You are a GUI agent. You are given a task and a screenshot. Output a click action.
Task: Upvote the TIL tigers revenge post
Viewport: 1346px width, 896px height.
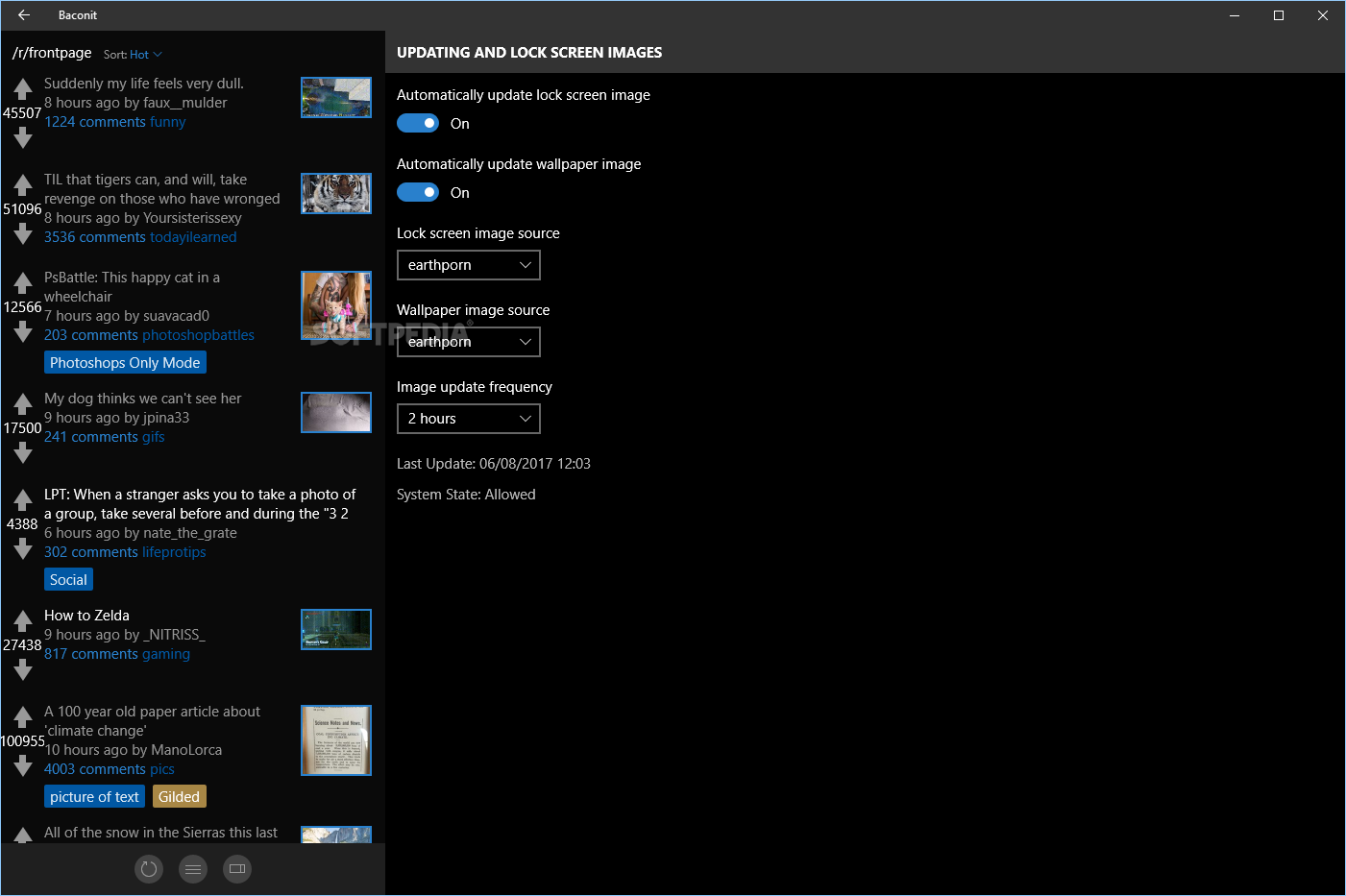(x=23, y=185)
